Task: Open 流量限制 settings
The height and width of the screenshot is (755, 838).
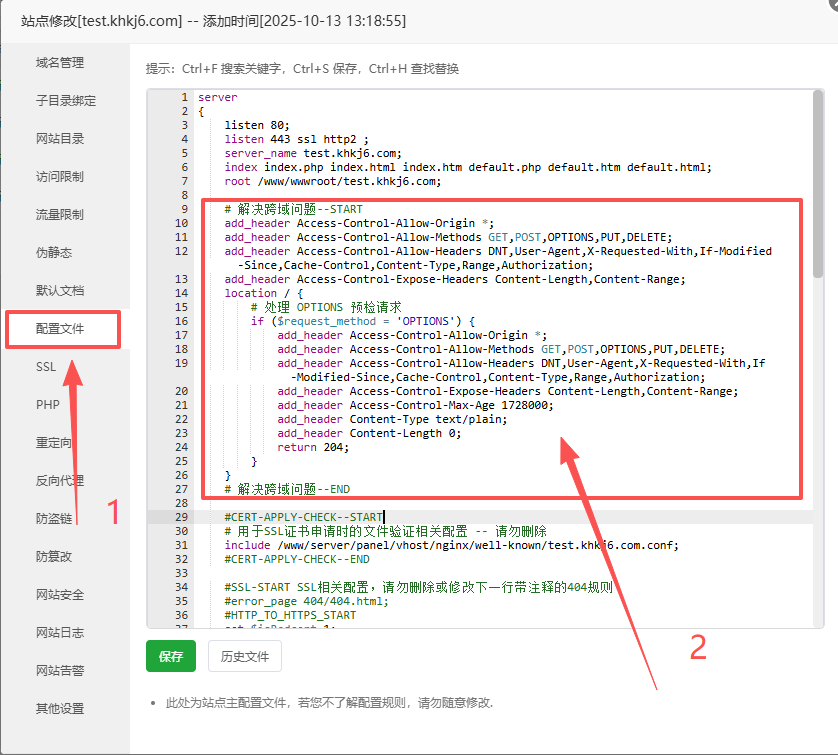Action: tap(60, 215)
